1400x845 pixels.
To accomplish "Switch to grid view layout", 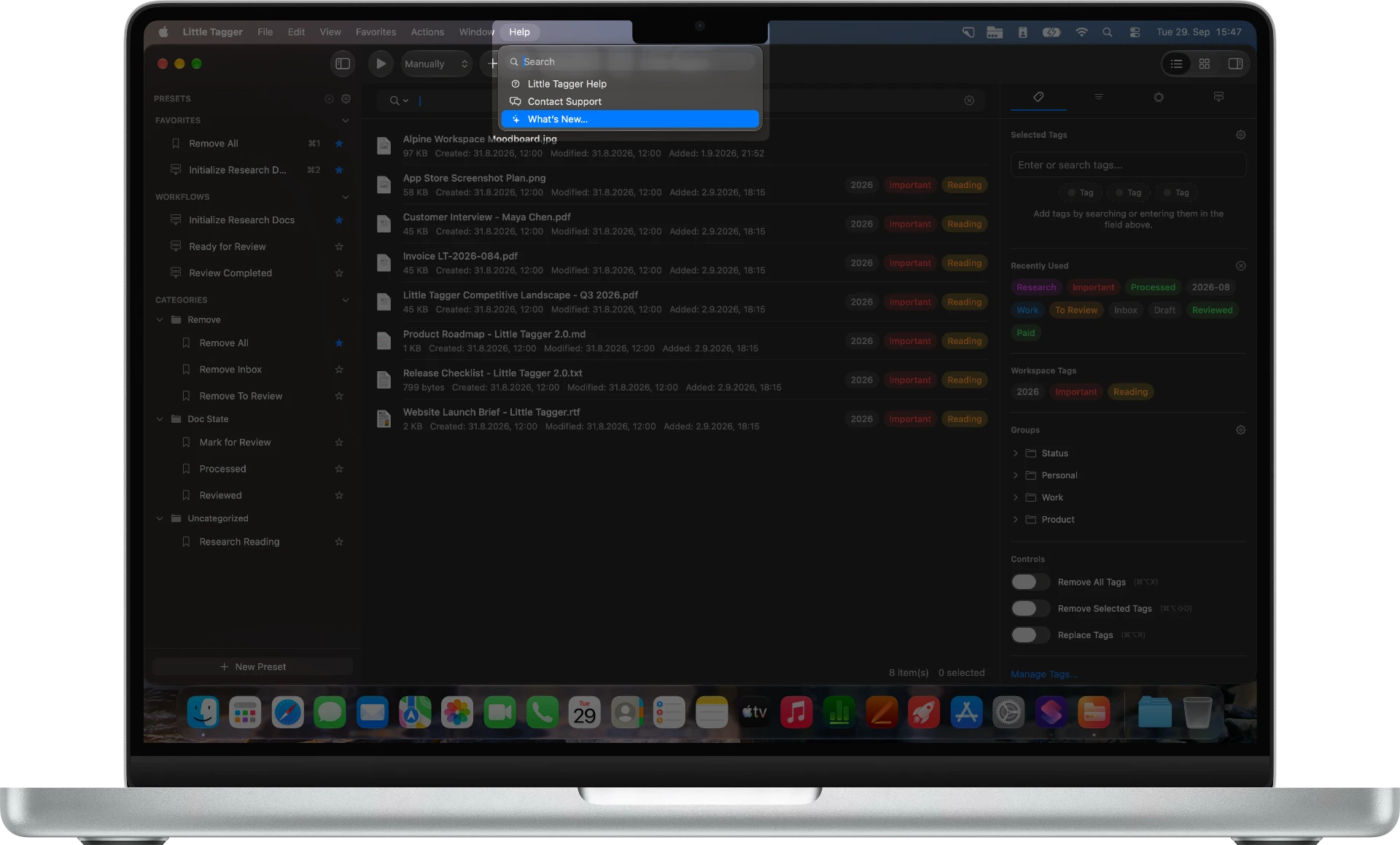I will pos(1205,63).
